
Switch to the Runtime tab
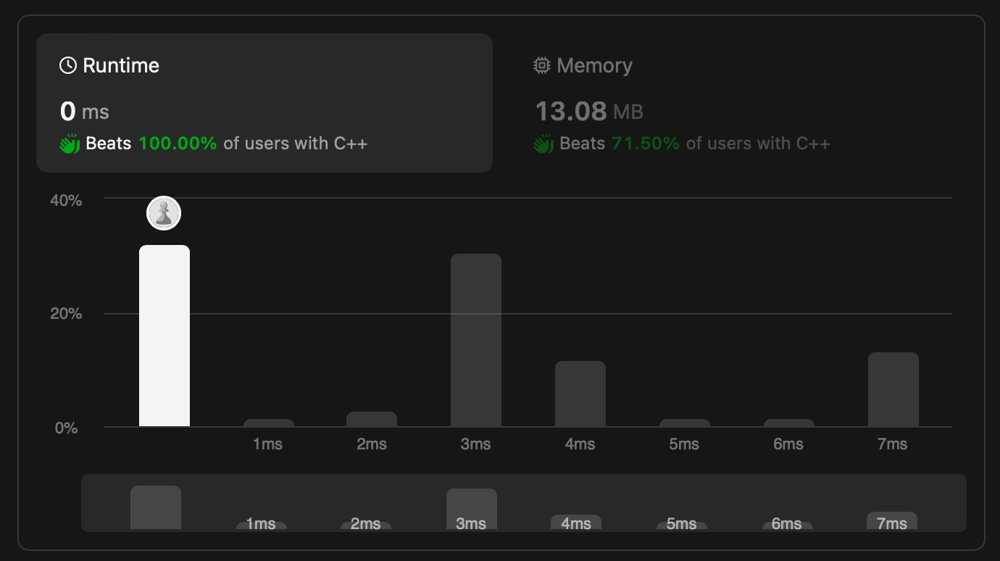click(x=264, y=103)
